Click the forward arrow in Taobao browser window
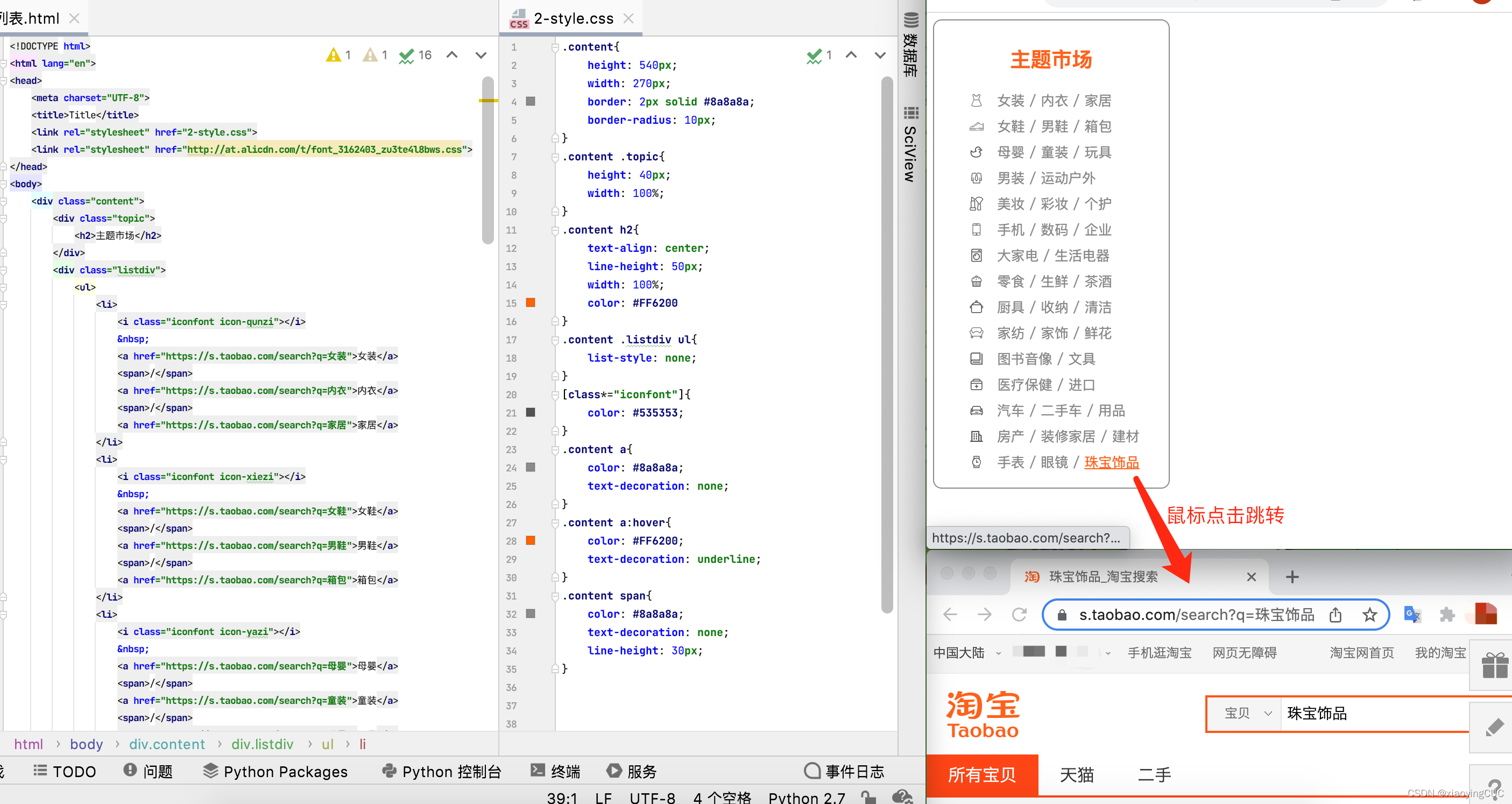 pyautogui.click(x=984, y=615)
